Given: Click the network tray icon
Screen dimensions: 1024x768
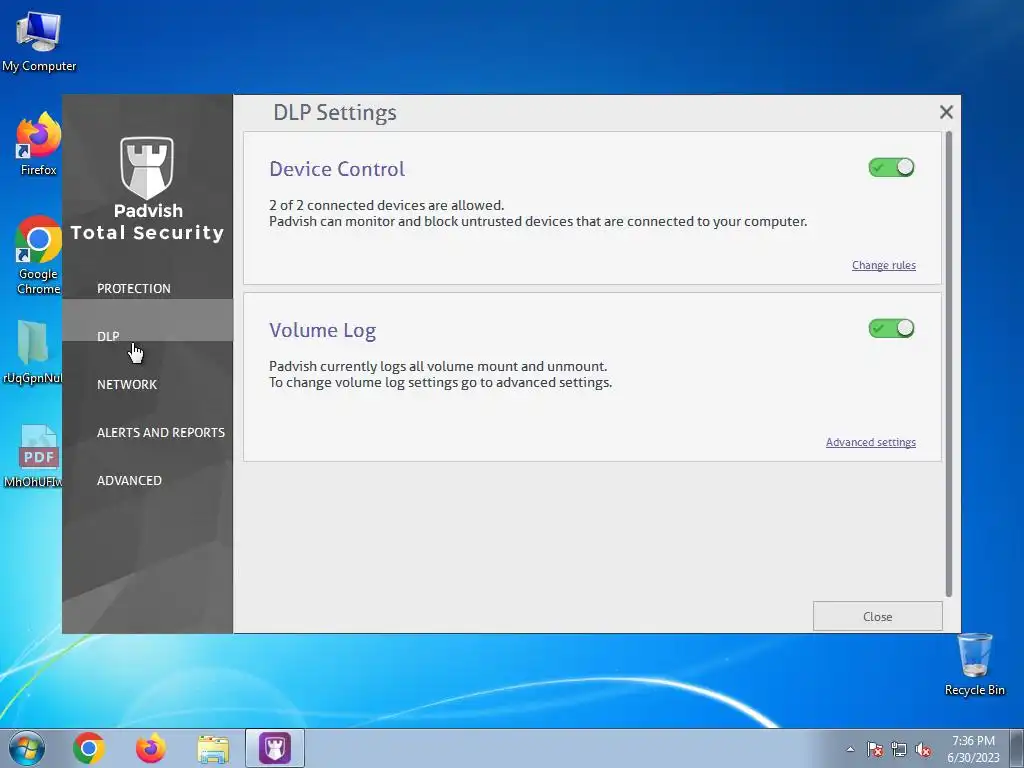Looking at the screenshot, I should tap(899, 749).
